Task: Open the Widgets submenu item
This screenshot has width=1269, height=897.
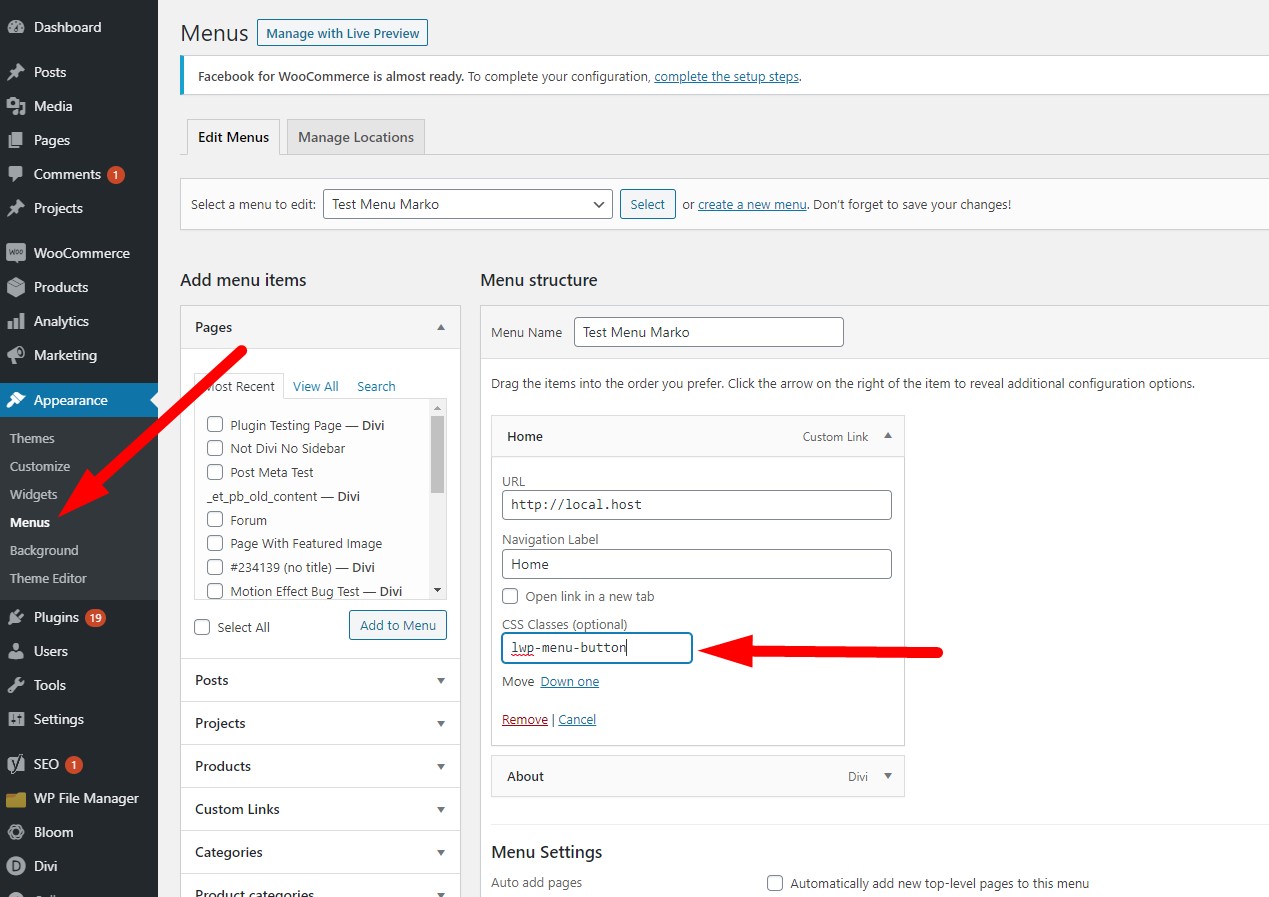Action: coord(34,494)
